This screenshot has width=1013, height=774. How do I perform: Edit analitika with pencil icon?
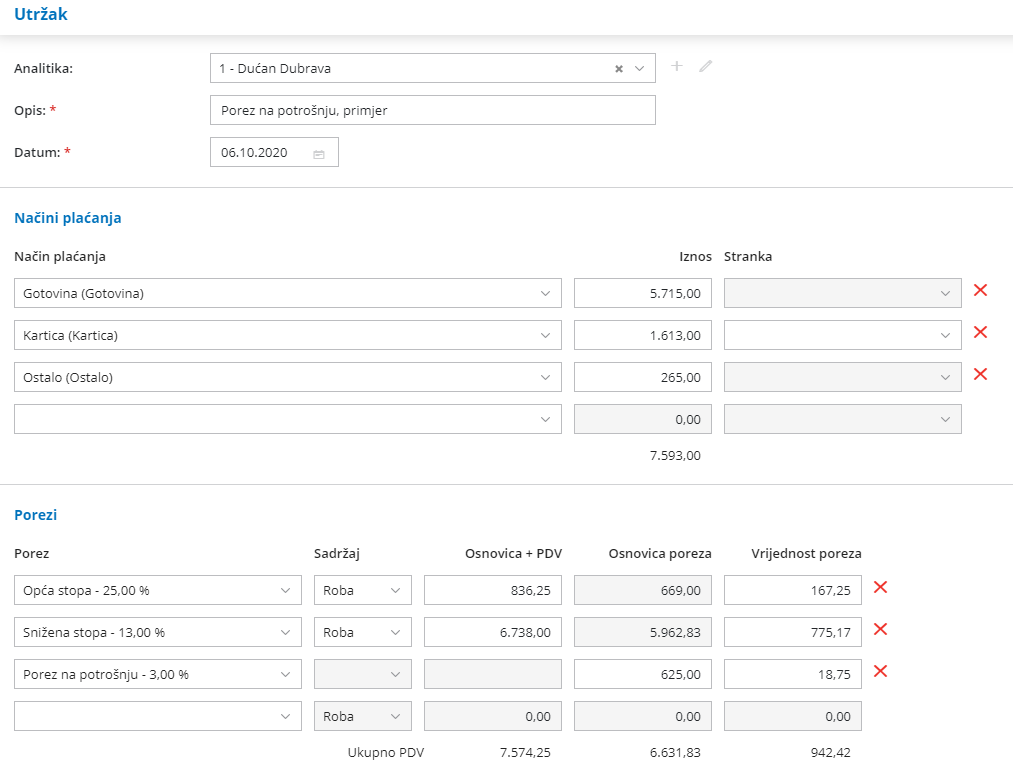[x=705, y=66]
